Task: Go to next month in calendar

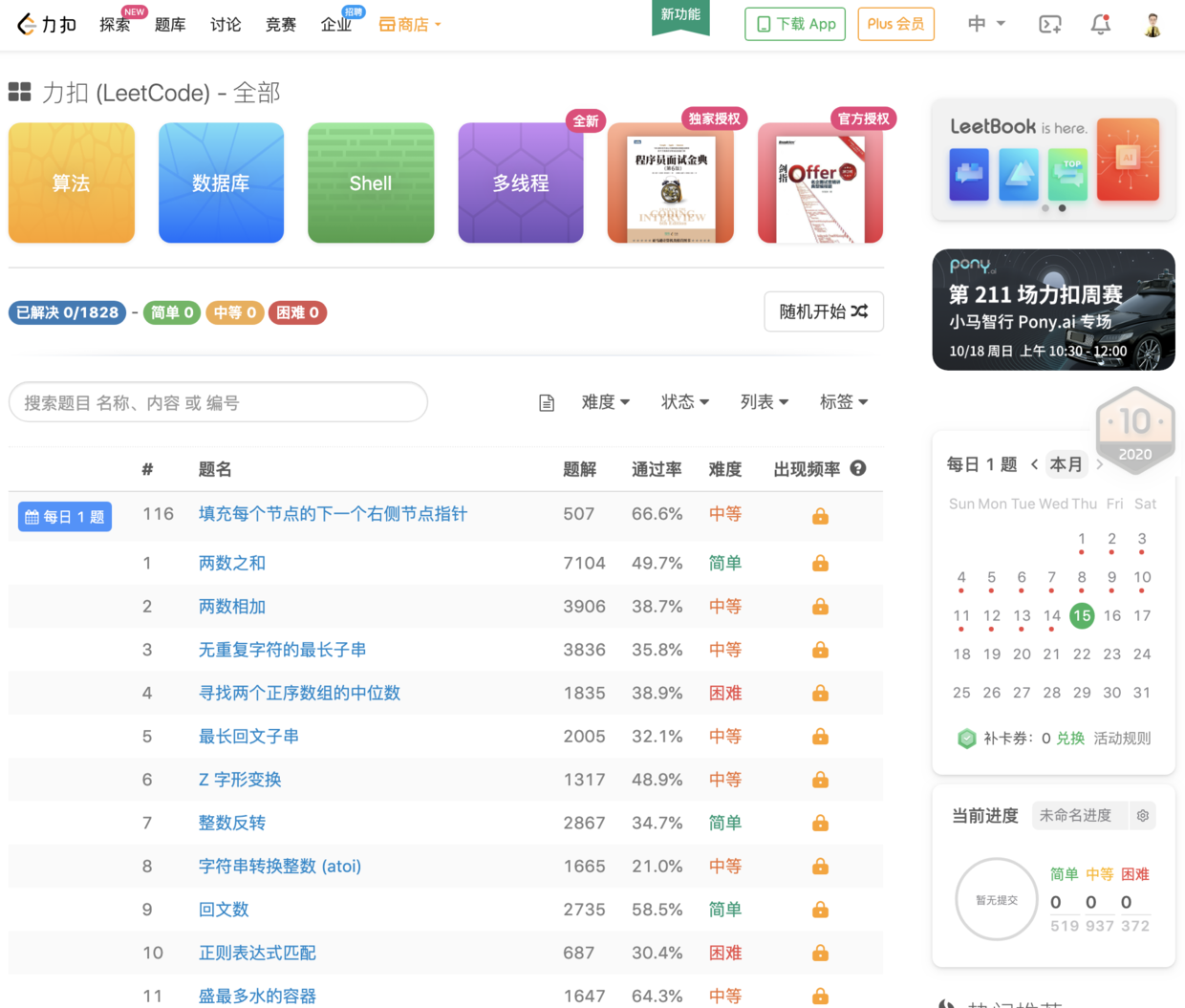Action: pos(1100,464)
